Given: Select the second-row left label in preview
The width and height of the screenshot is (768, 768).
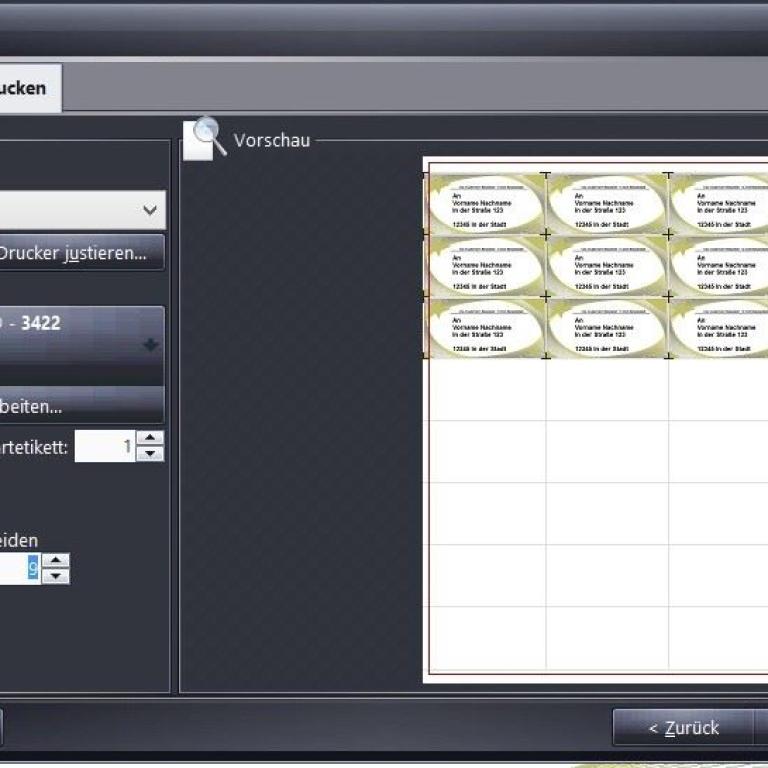Looking at the screenshot, I should click(x=486, y=265).
